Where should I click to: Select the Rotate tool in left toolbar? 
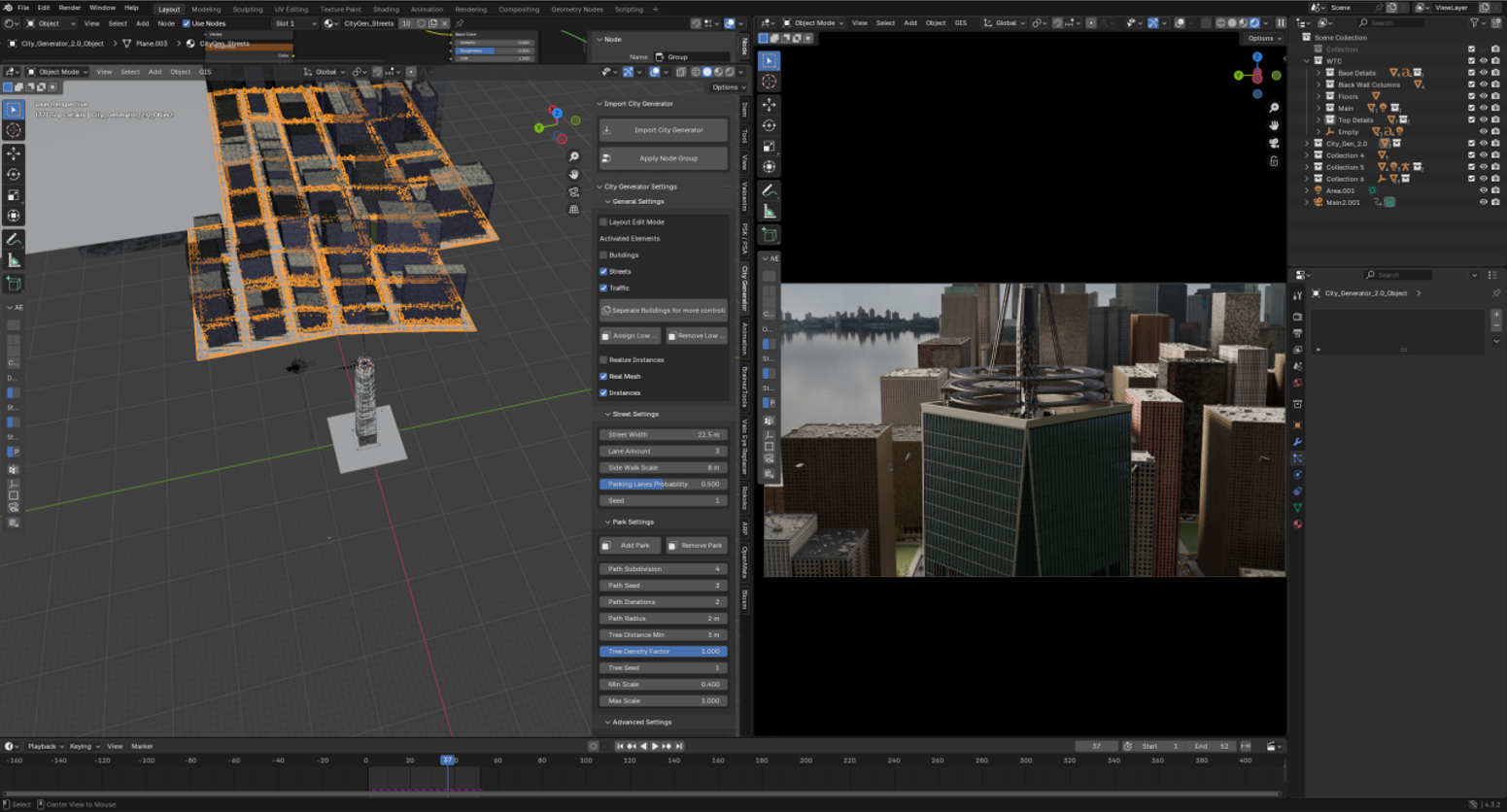(14, 175)
